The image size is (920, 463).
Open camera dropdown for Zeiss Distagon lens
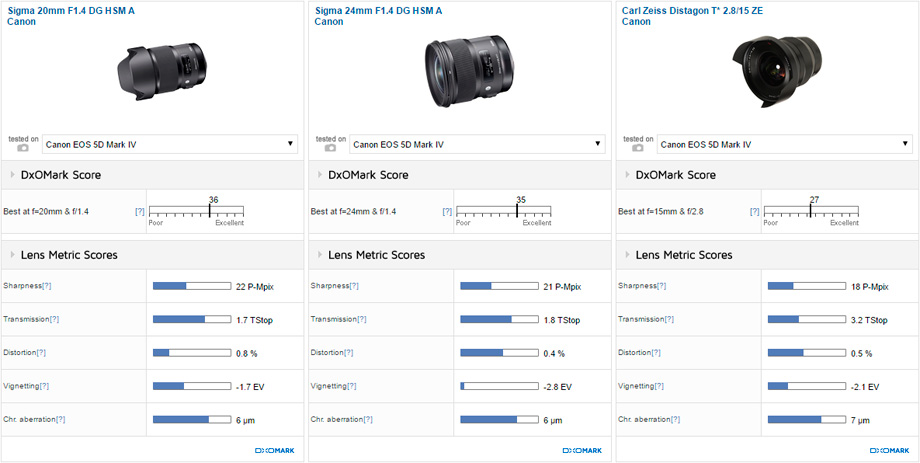(784, 144)
